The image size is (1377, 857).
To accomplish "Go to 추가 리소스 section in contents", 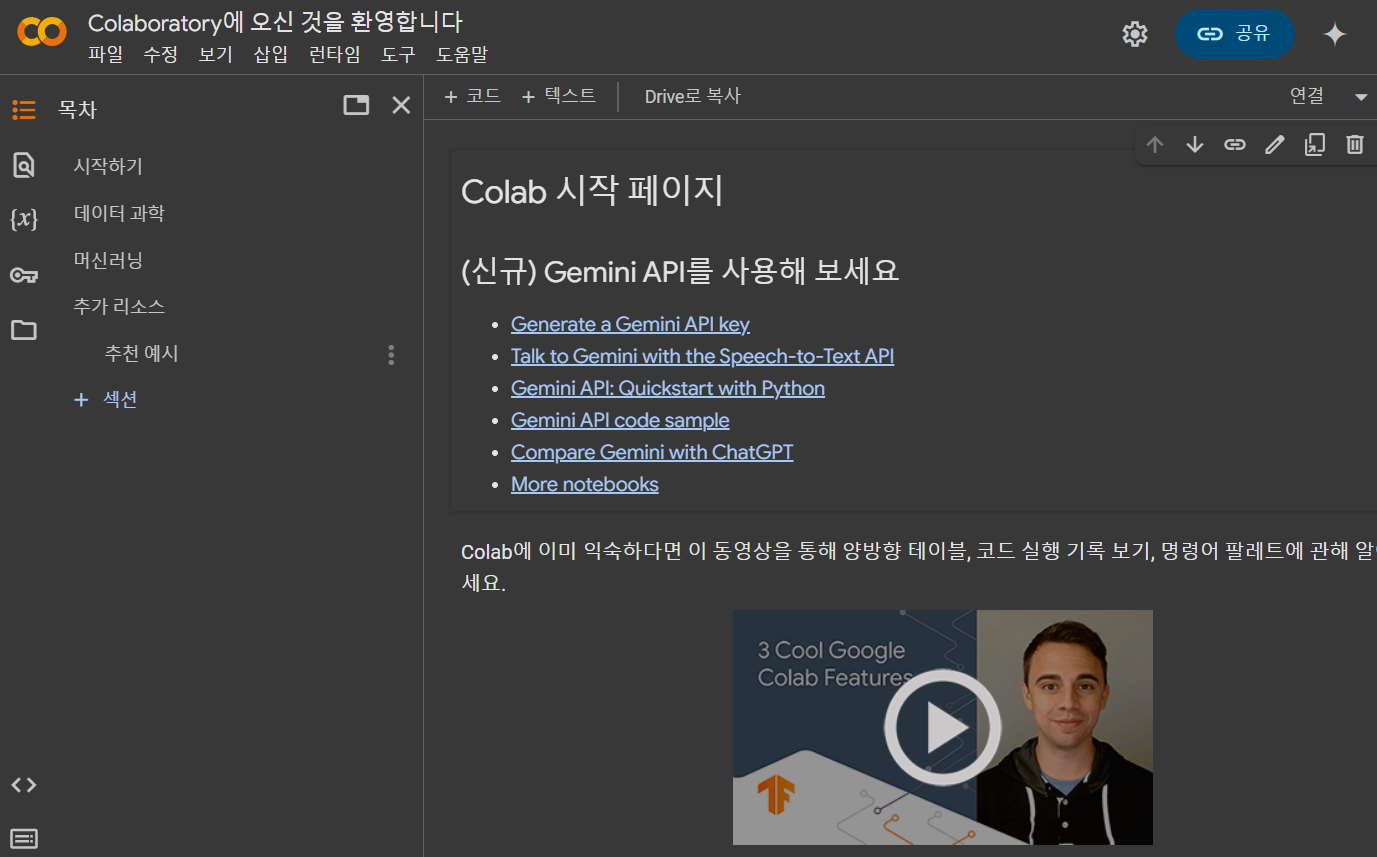I will point(119,306).
